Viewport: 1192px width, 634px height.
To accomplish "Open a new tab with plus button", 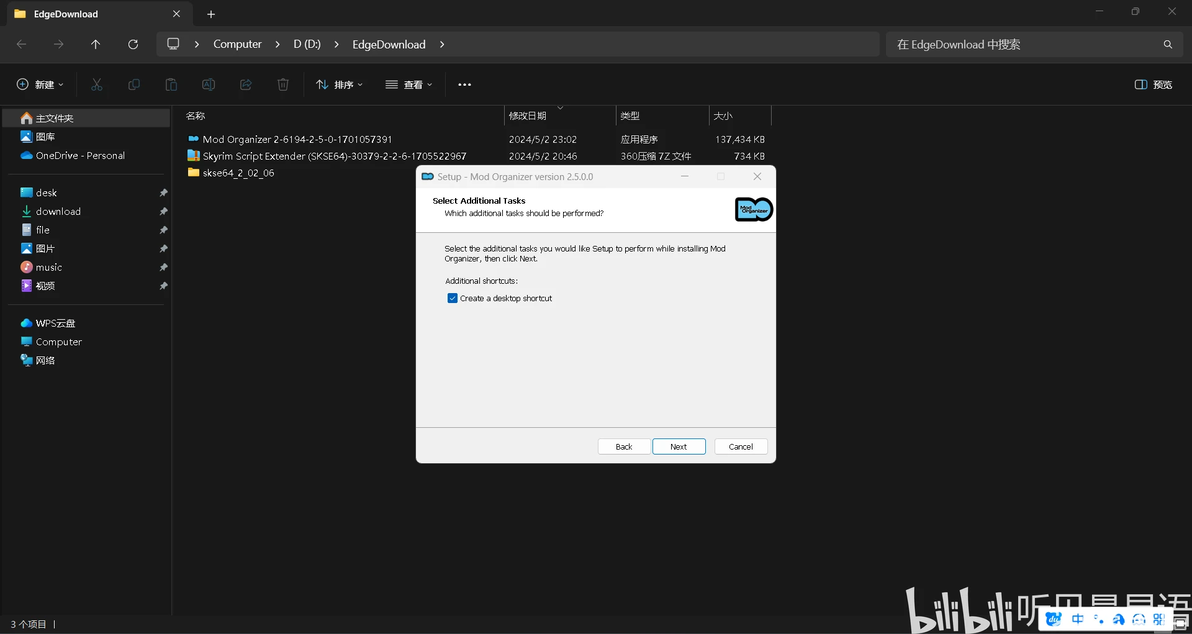I will pyautogui.click(x=211, y=14).
